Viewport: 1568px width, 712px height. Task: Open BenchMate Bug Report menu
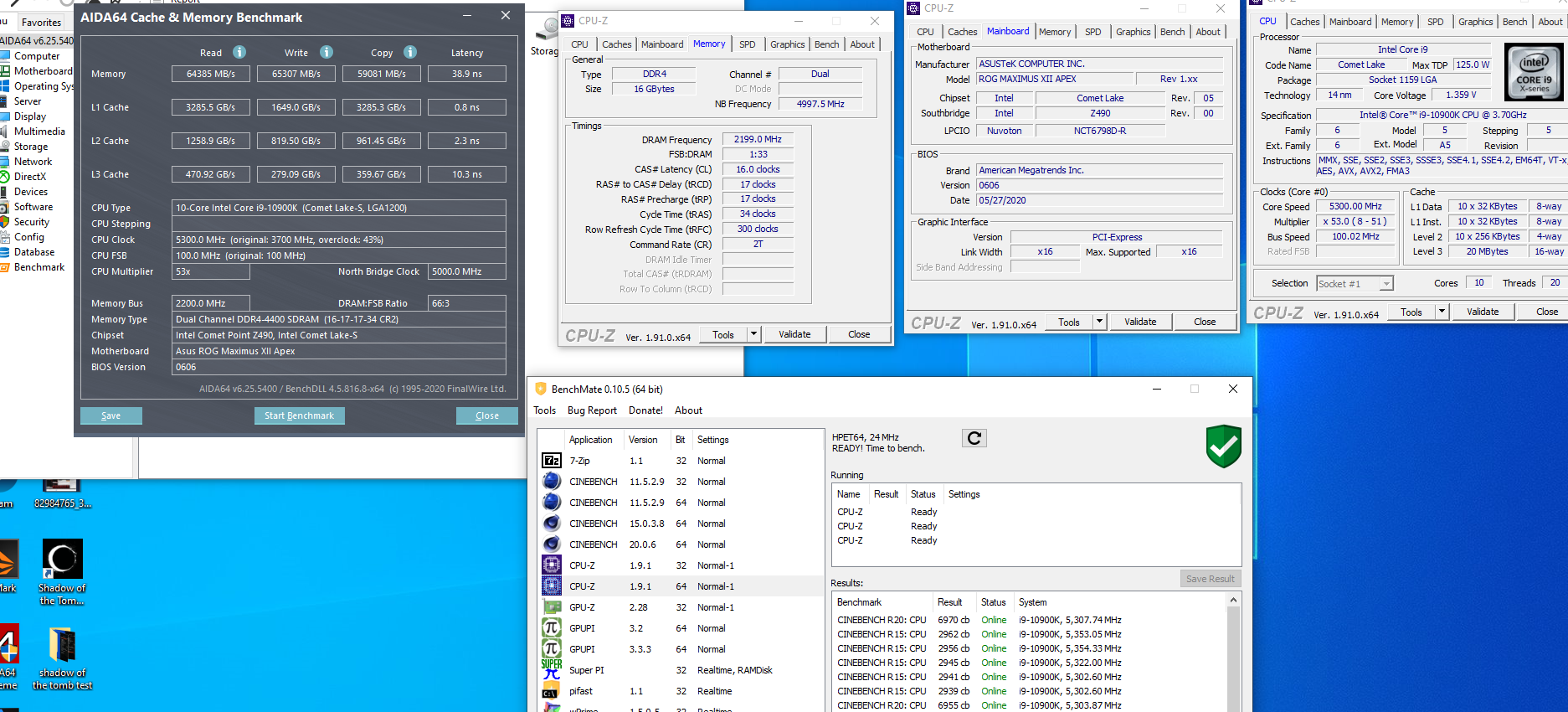pos(592,410)
